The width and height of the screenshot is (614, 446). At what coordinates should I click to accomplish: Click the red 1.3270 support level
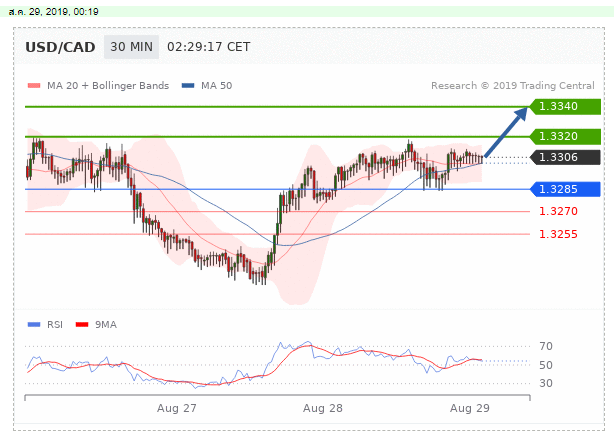click(x=558, y=211)
